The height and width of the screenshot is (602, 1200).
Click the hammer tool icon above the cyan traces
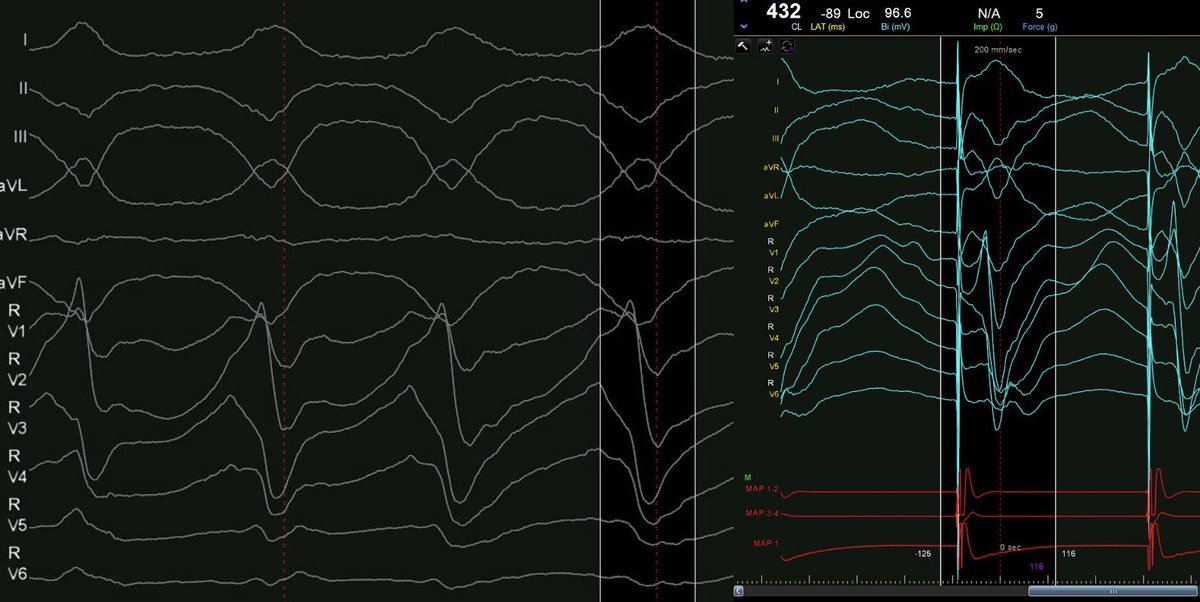tap(744, 45)
